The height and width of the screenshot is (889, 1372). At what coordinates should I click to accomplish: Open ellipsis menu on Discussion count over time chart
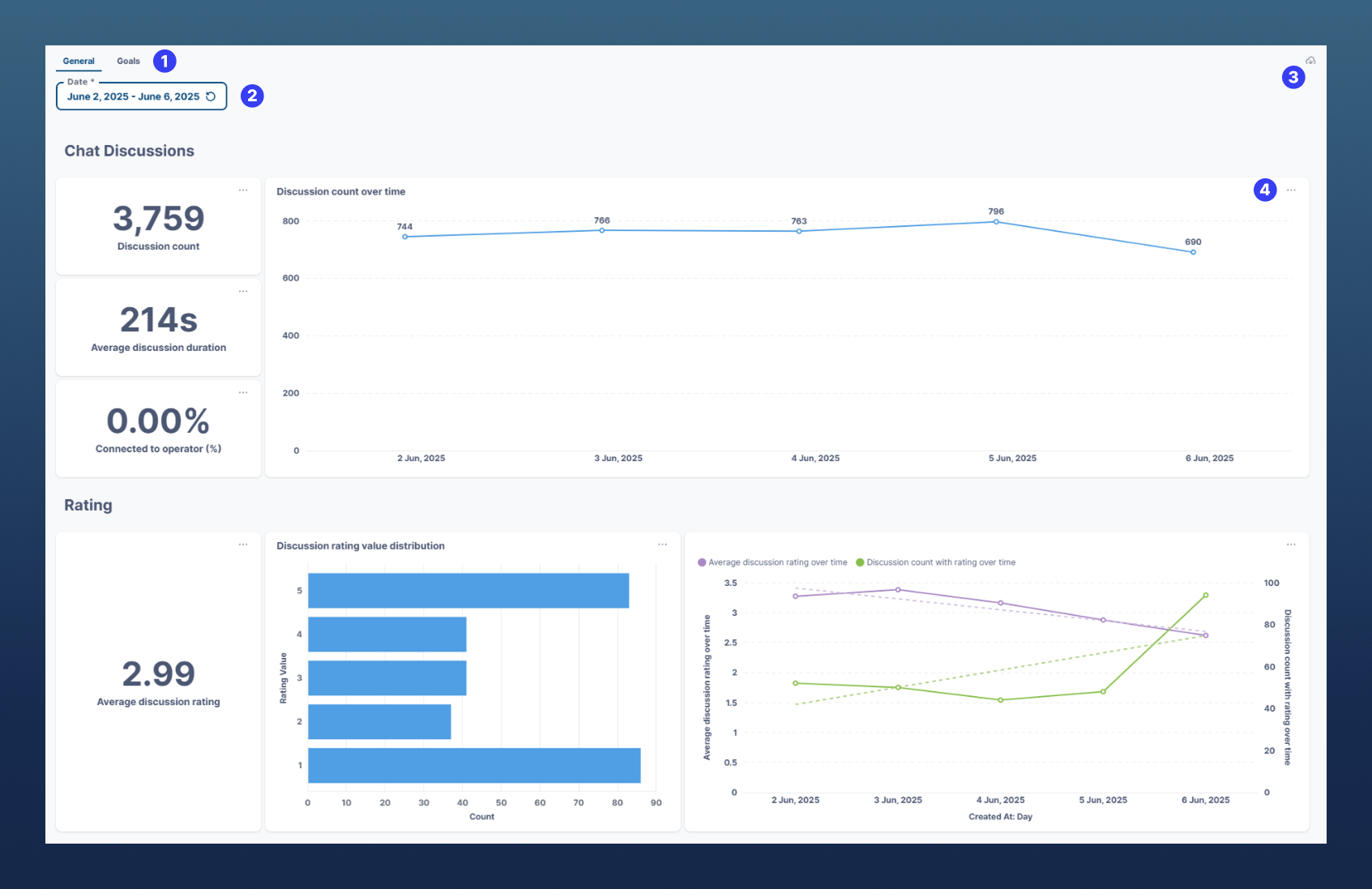point(1292,190)
